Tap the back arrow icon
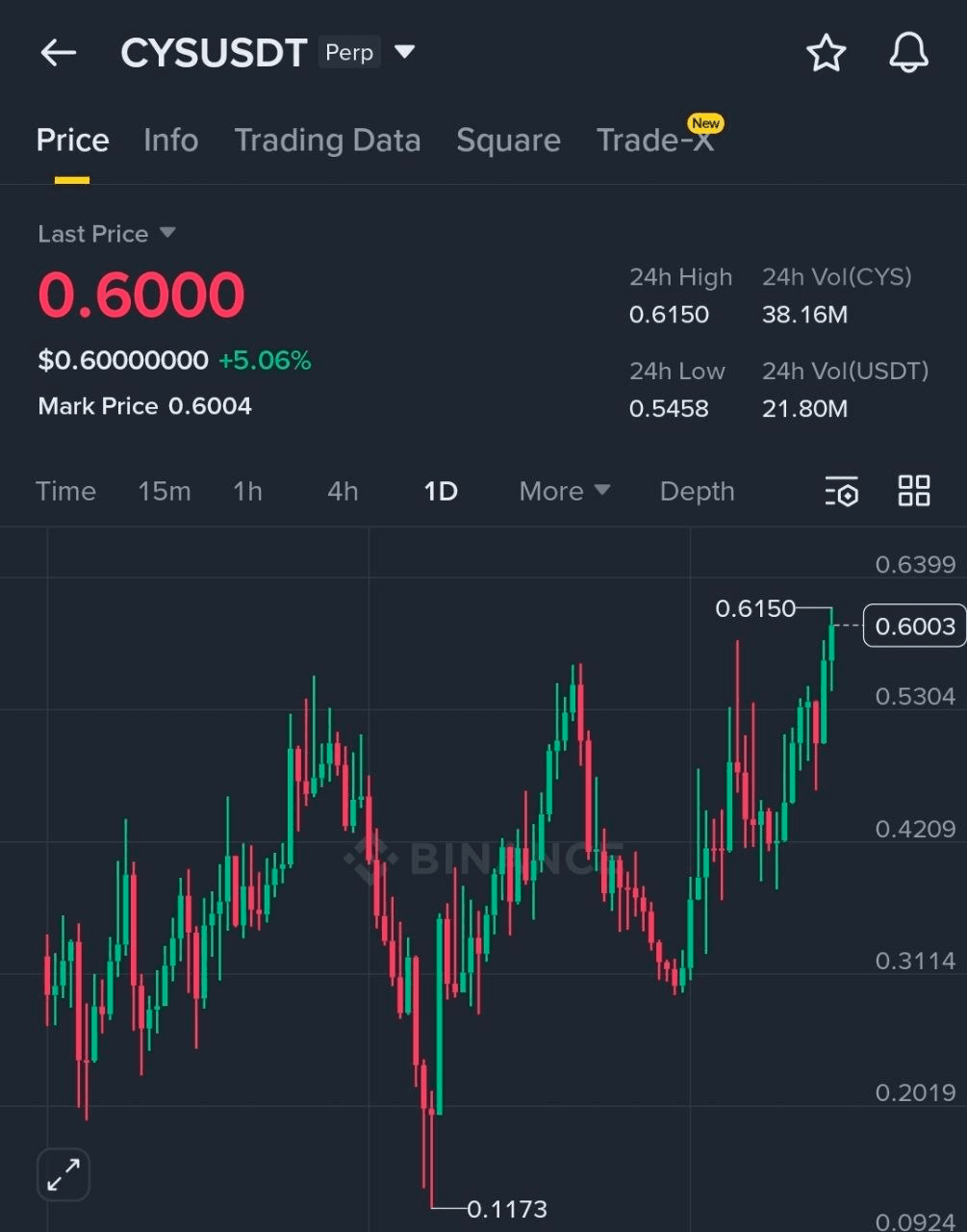The image size is (967, 1232). coord(58,53)
